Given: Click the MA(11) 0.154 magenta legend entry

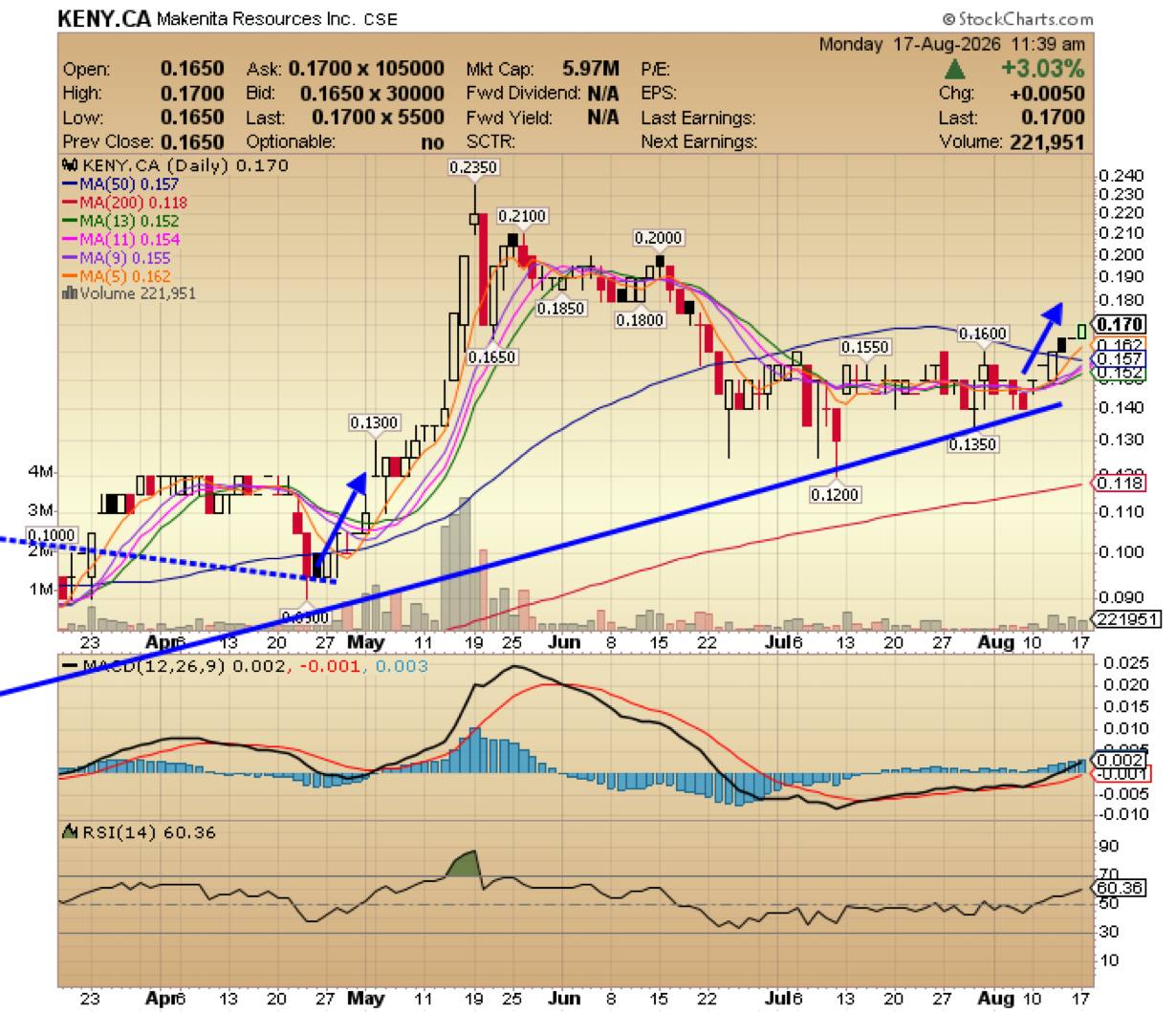Looking at the screenshot, I should [x=120, y=239].
